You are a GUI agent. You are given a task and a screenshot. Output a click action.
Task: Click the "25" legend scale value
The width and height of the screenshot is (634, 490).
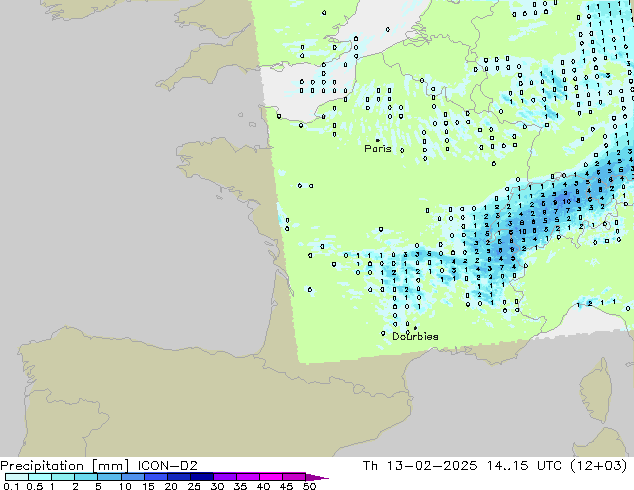coord(194,486)
